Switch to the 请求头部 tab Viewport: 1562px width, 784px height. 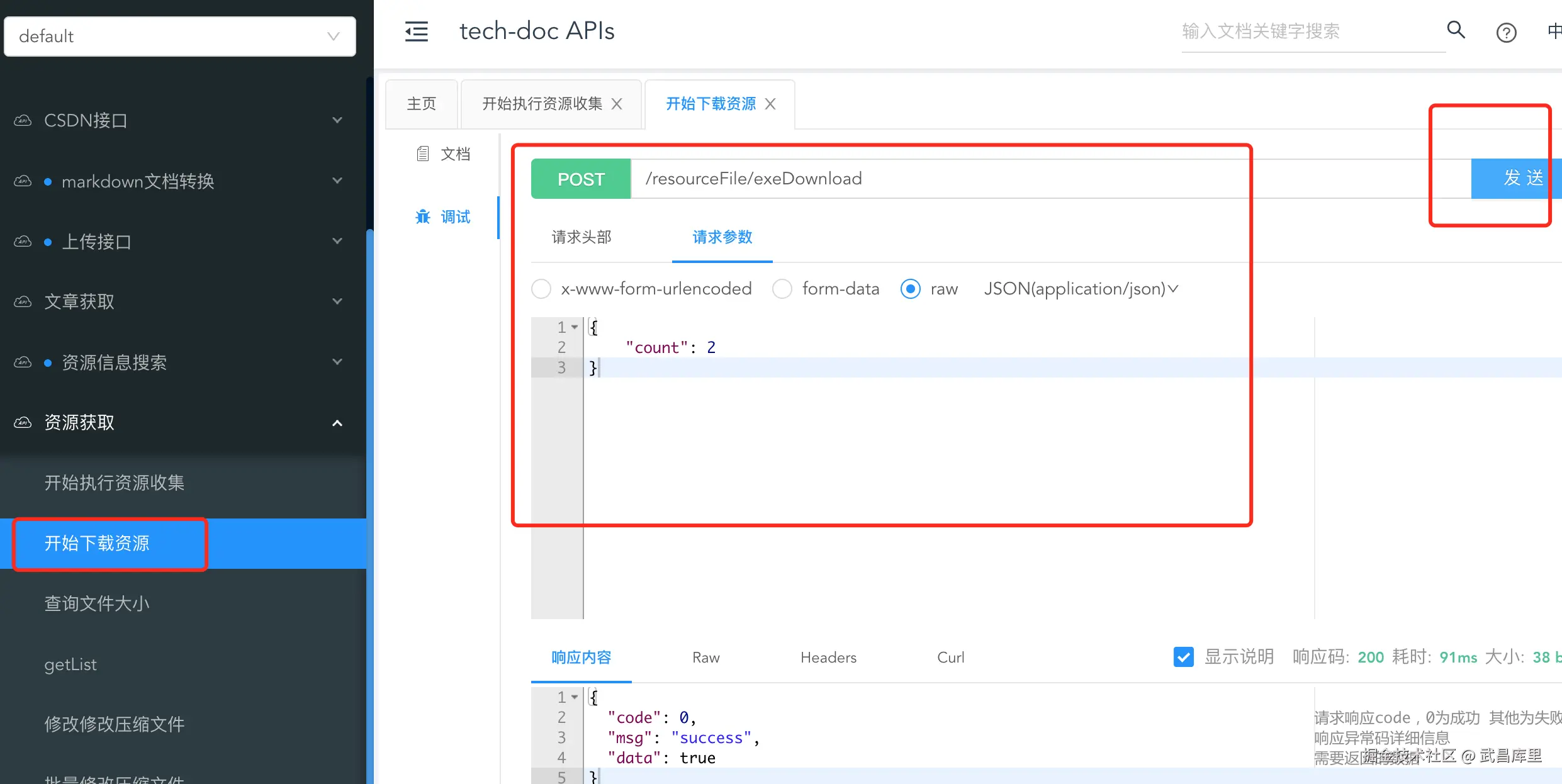582,237
